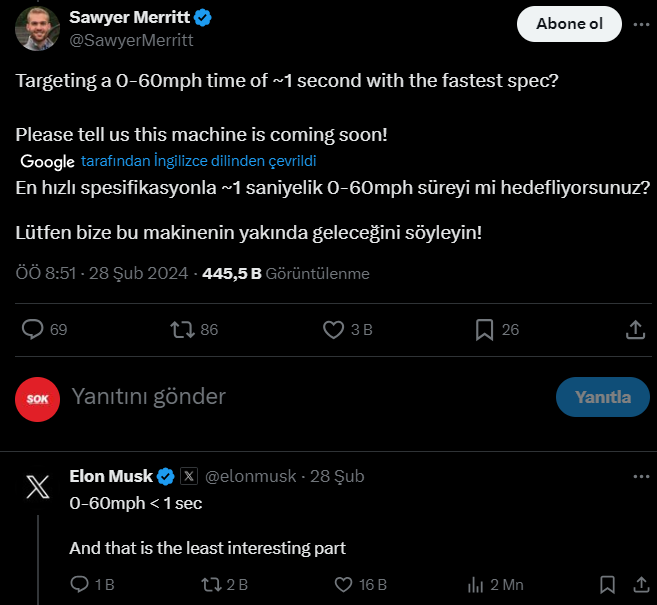Image resolution: width=657 pixels, height=605 pixels.
Task: Open Elon Musk's X avatar
Action: coord(37,487)
